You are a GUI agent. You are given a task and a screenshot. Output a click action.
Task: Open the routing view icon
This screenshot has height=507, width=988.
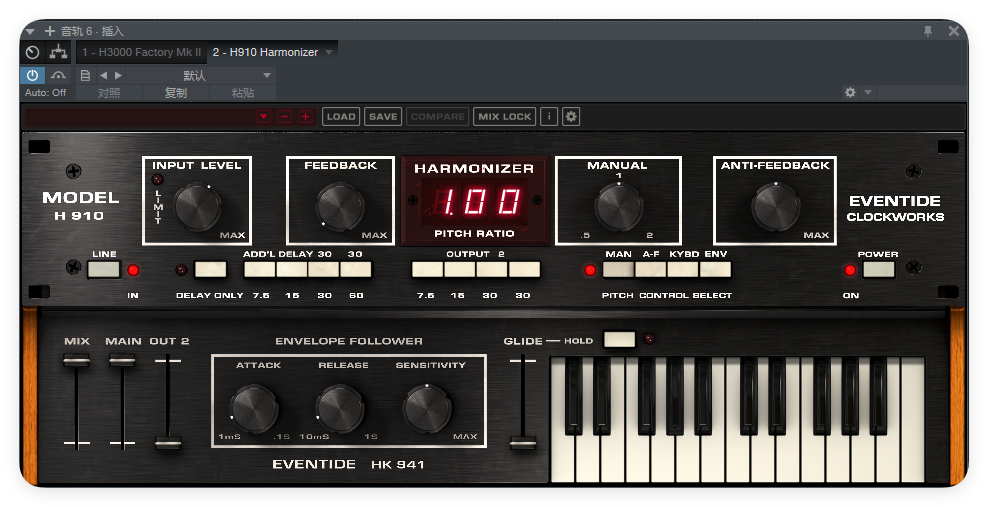pyautogui.click(x=59, y=52)
